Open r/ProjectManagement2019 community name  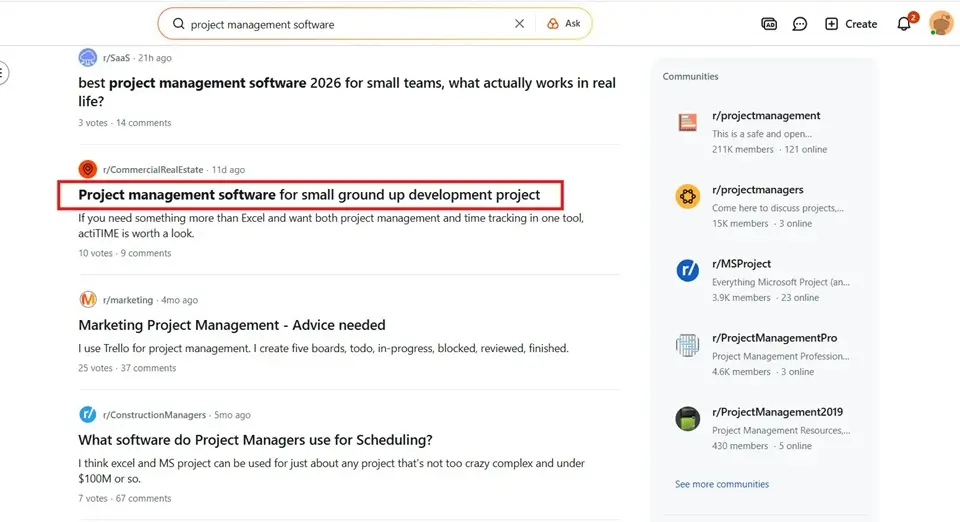pos(778,412)
